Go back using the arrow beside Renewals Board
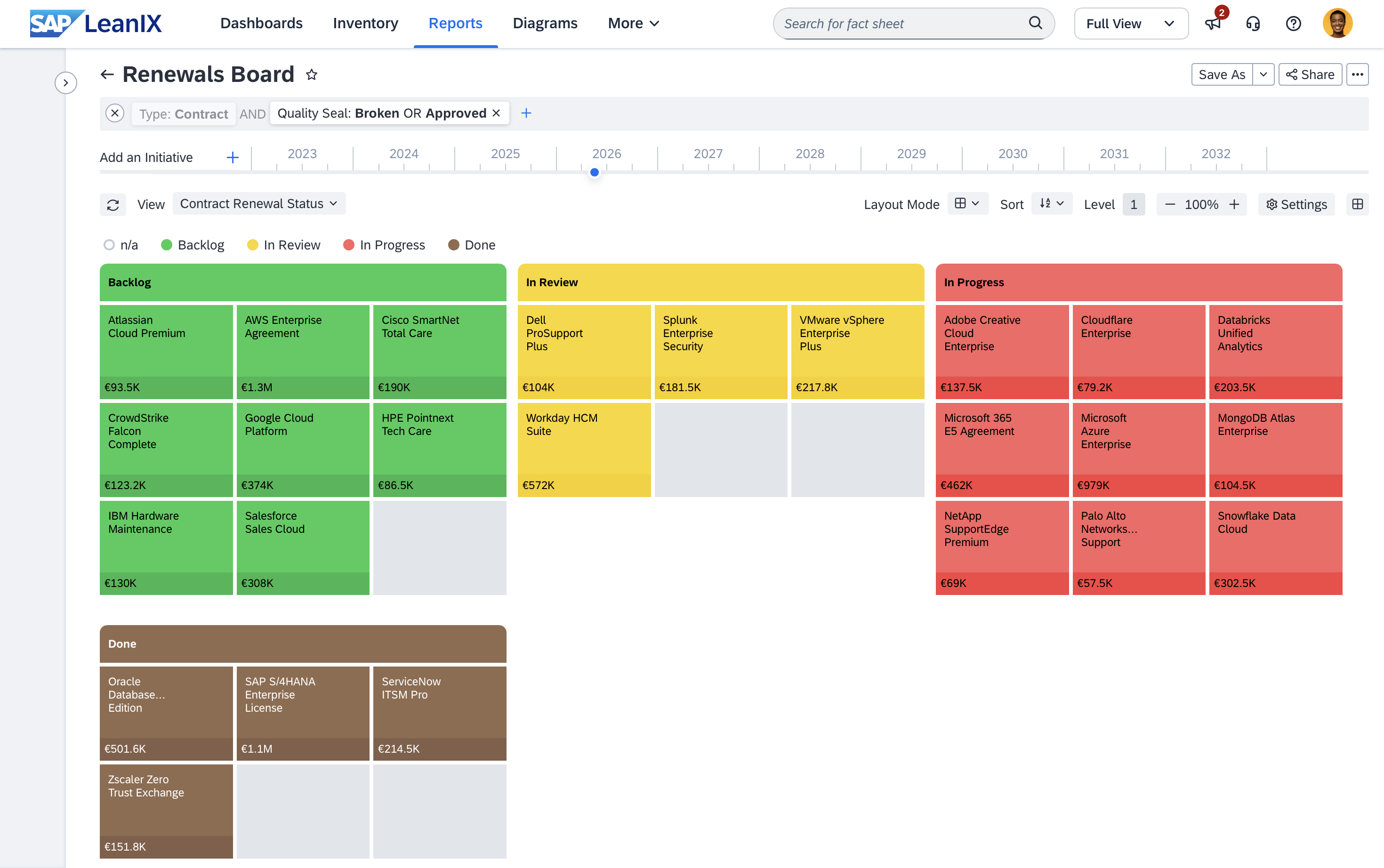The image size is (1384, 868). [107, 75]
